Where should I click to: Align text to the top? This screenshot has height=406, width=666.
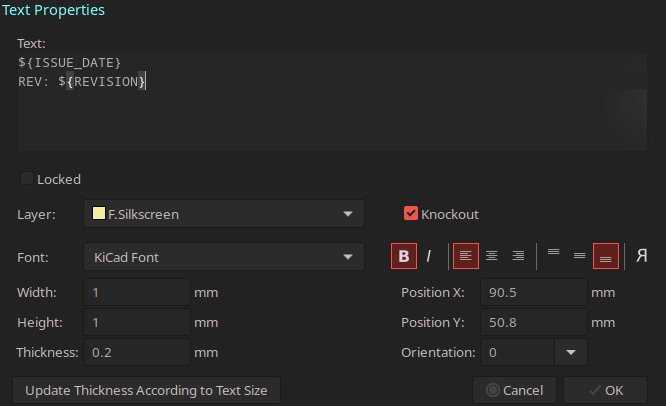554,256
